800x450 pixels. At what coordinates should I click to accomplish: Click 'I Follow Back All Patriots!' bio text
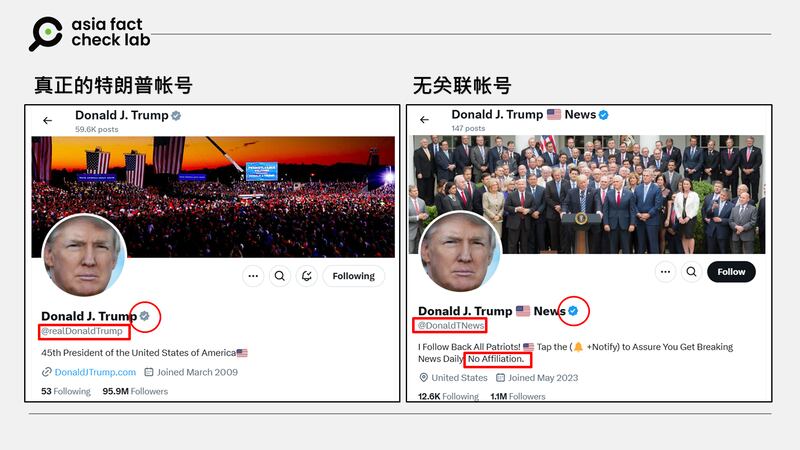469,347
